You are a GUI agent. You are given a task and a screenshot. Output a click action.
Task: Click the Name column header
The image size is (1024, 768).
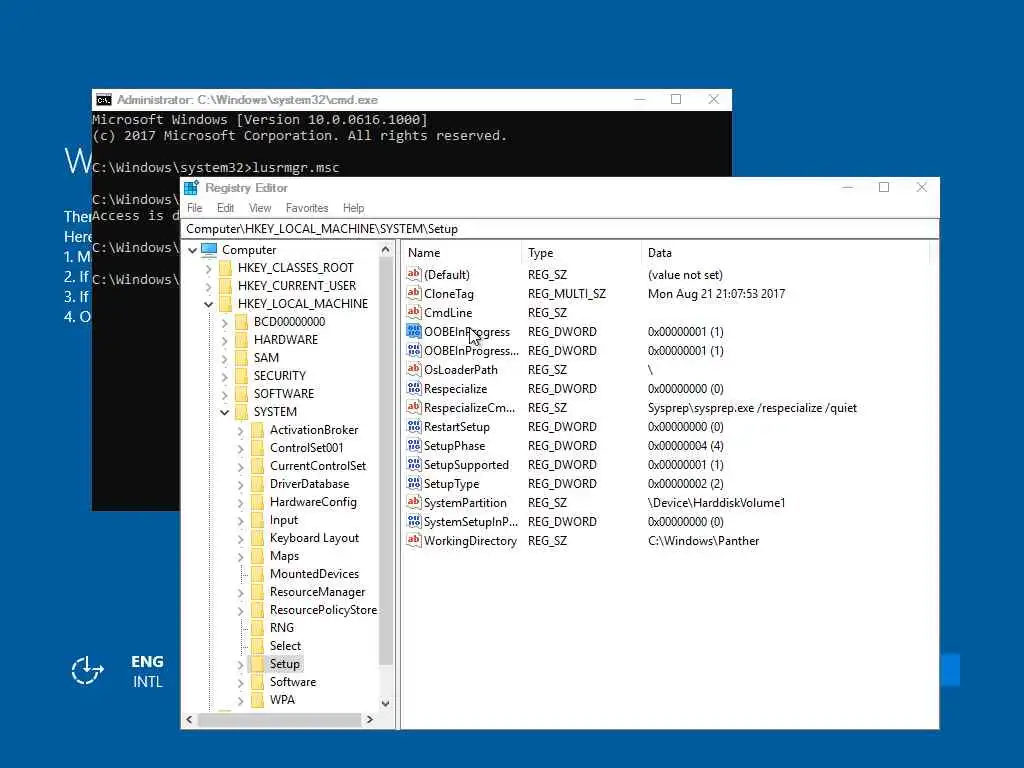462,253
